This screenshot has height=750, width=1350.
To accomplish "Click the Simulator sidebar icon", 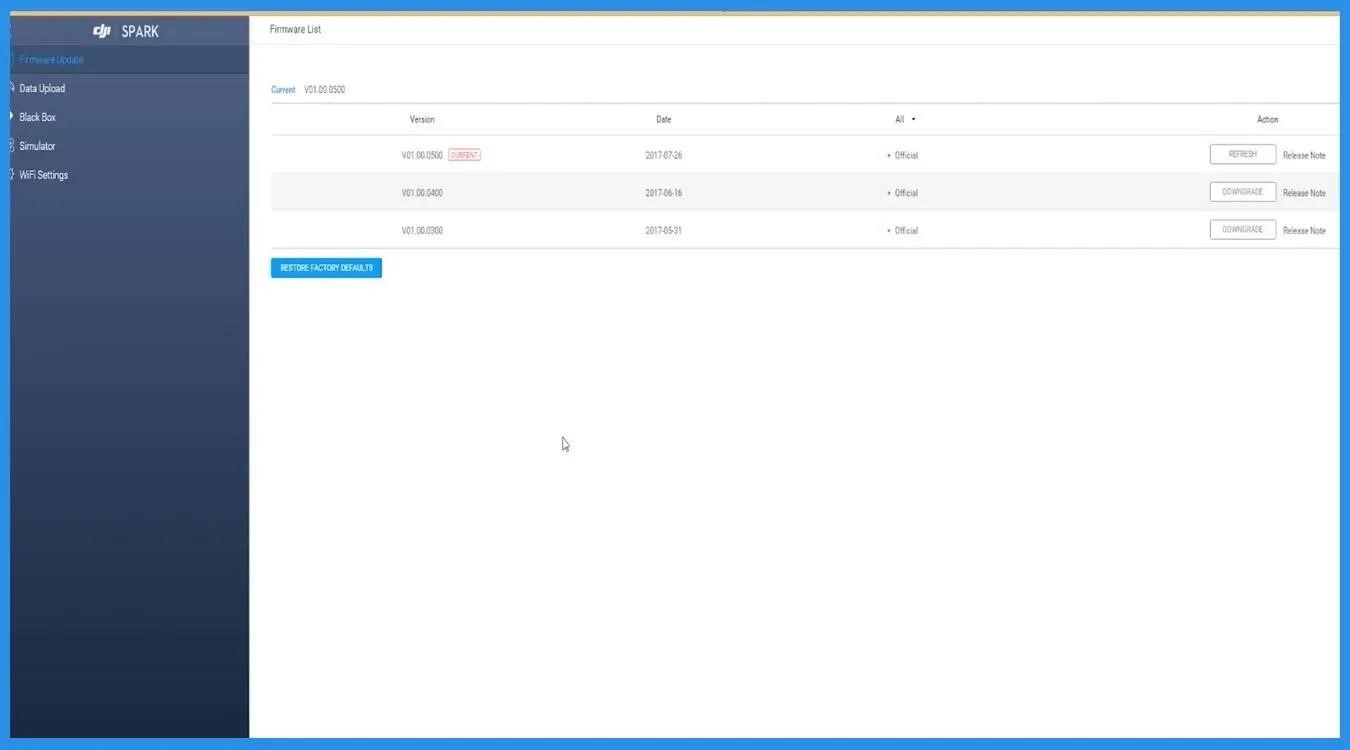I will 11,147.
